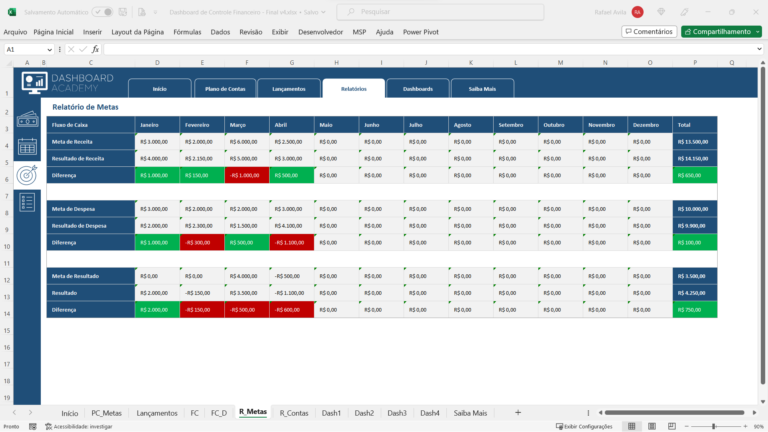Switch to the FC_D sheet tab
The image size is (768, 432).
[219, 413]
